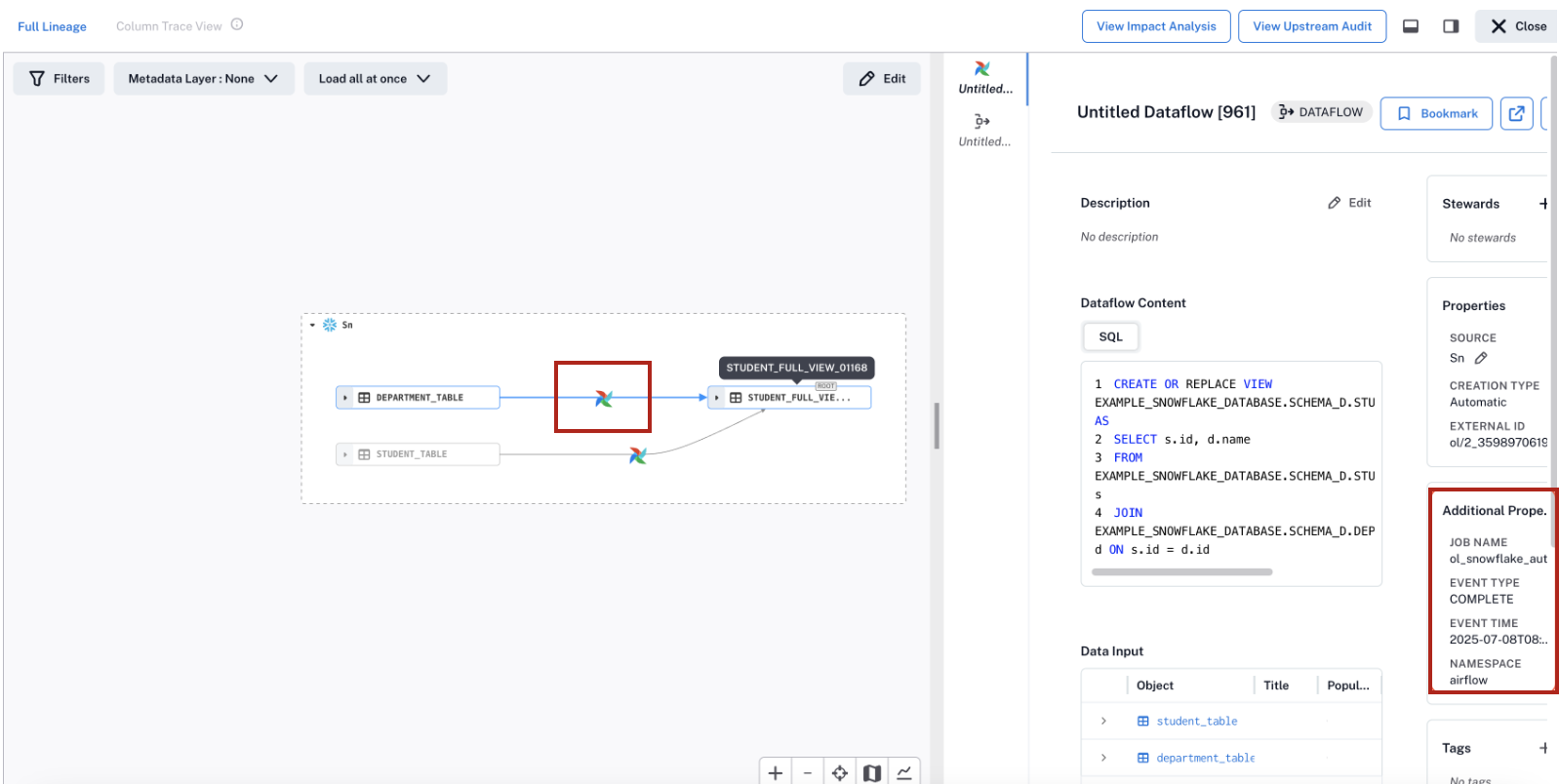Edit the Sn source with pencil icon
Image resolution: width=1559 pixels, height=784 pixels.
(x=1481, y=358)
